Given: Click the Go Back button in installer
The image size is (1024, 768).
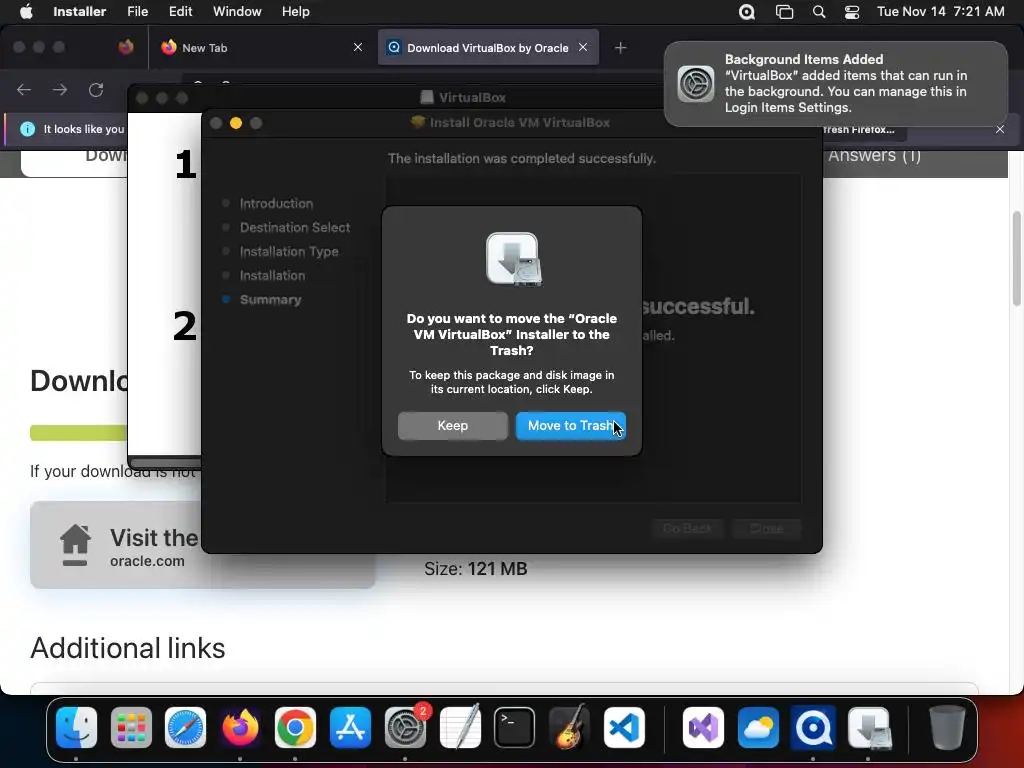Looking at the screenshot, I should [x=688, y=528].
